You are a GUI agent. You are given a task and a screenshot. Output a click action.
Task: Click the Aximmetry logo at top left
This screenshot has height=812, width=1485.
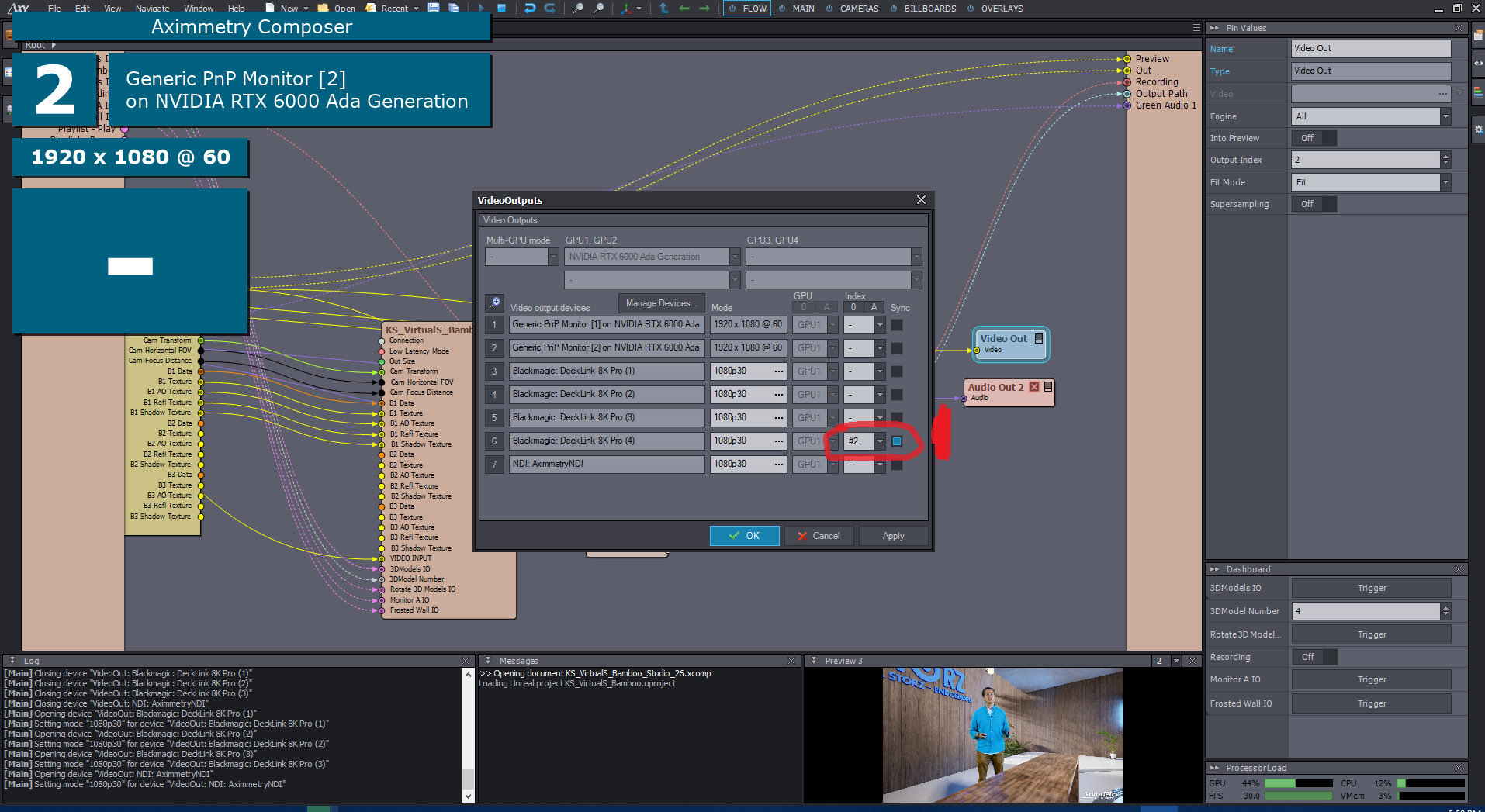[18, 8]
